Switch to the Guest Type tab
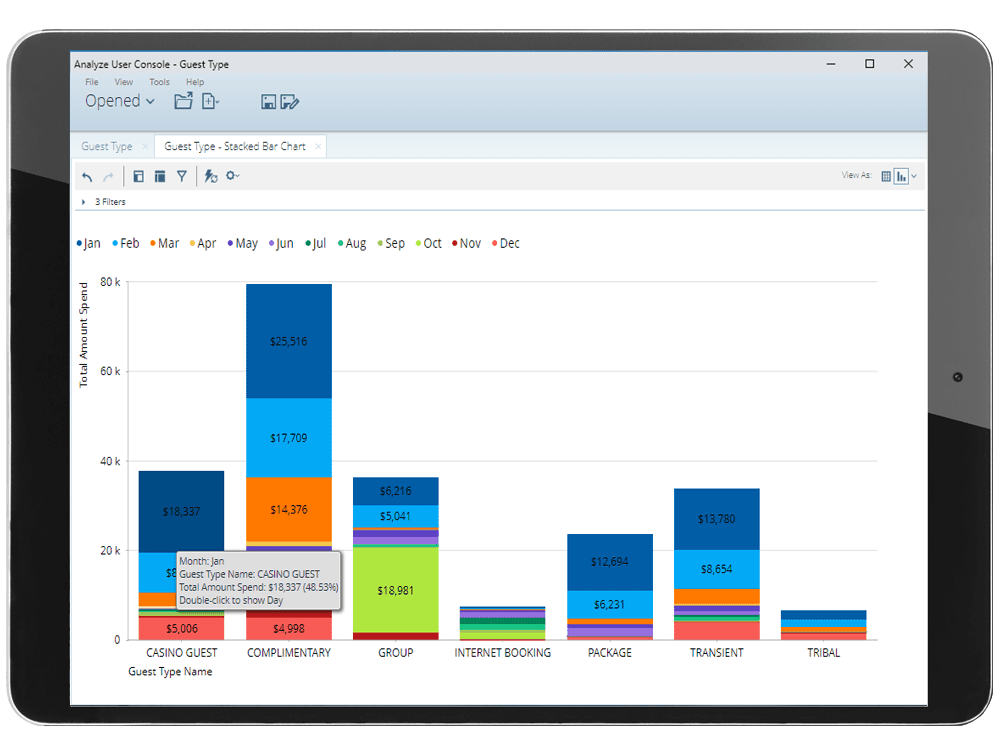Image resolution: width=1000 pixels, height=755 pixels. coord(106,147)
